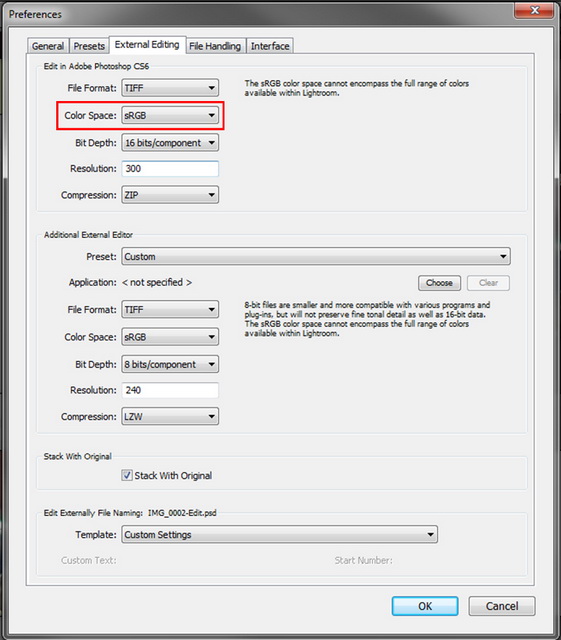Open the 16 bits/component Bit Depth dropdown
The width and height of the screenshot is (561, 640).
pos(170,143)
